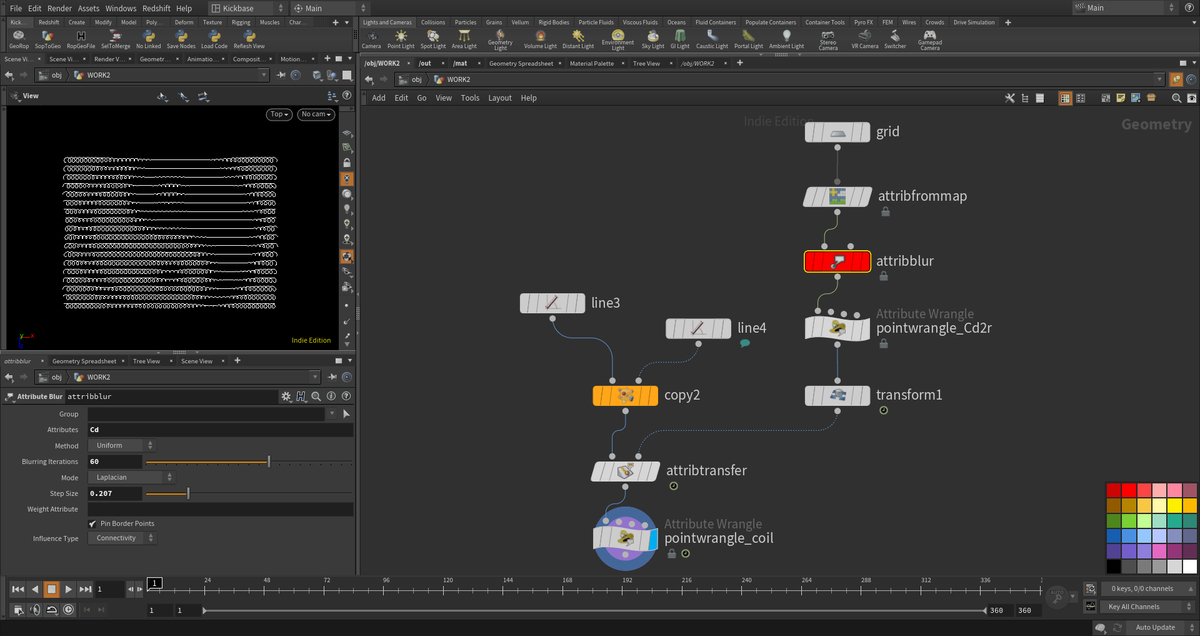Select the line3 node
1200x636 pixels.
tap(552, 302)
